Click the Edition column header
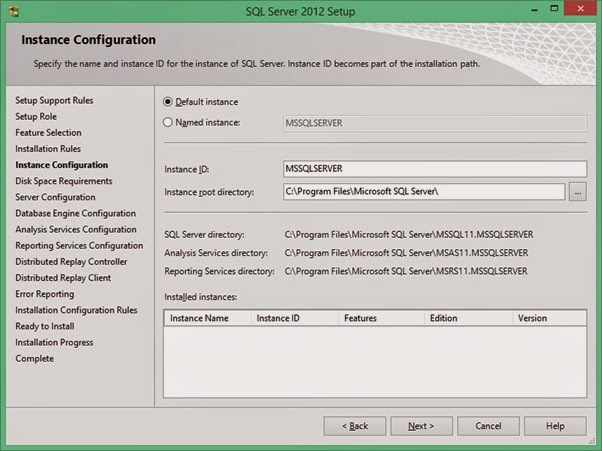 (x=469, y=318)
